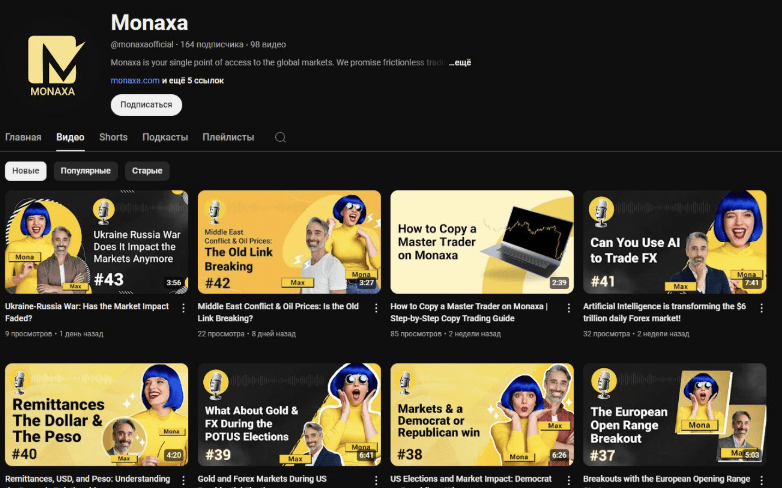
Task: Expand channel description with …ещё
Action: (459, 62)
